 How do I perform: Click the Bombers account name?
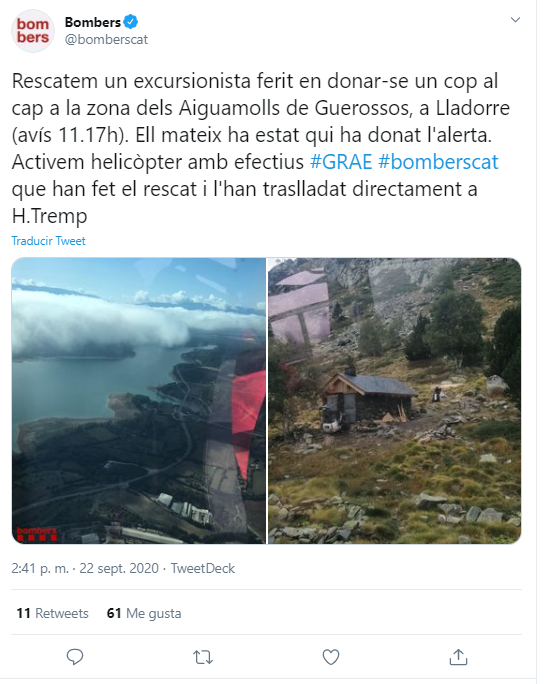tap(92, 22)
